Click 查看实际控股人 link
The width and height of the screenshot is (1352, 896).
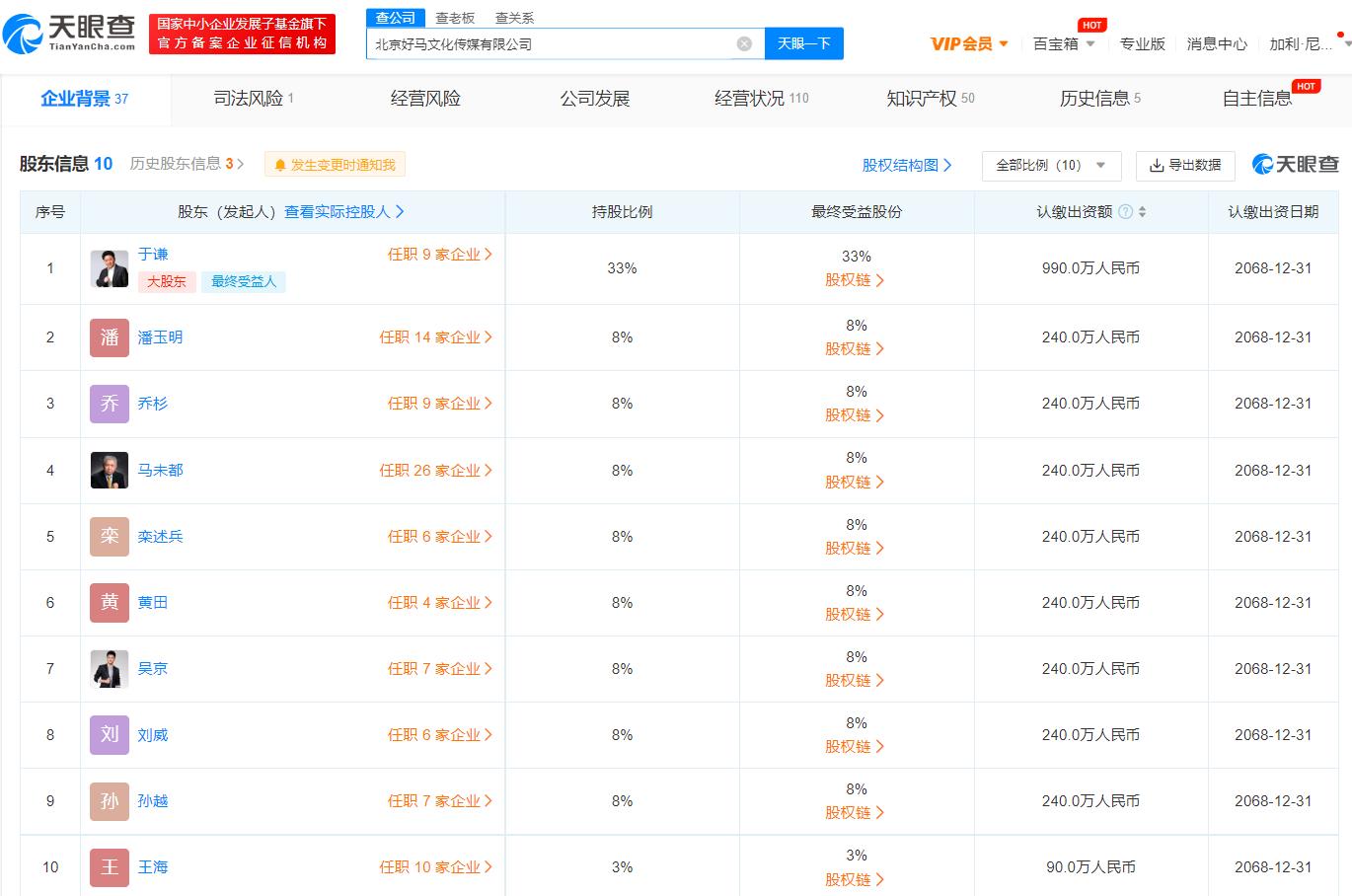tap(344, 211)
